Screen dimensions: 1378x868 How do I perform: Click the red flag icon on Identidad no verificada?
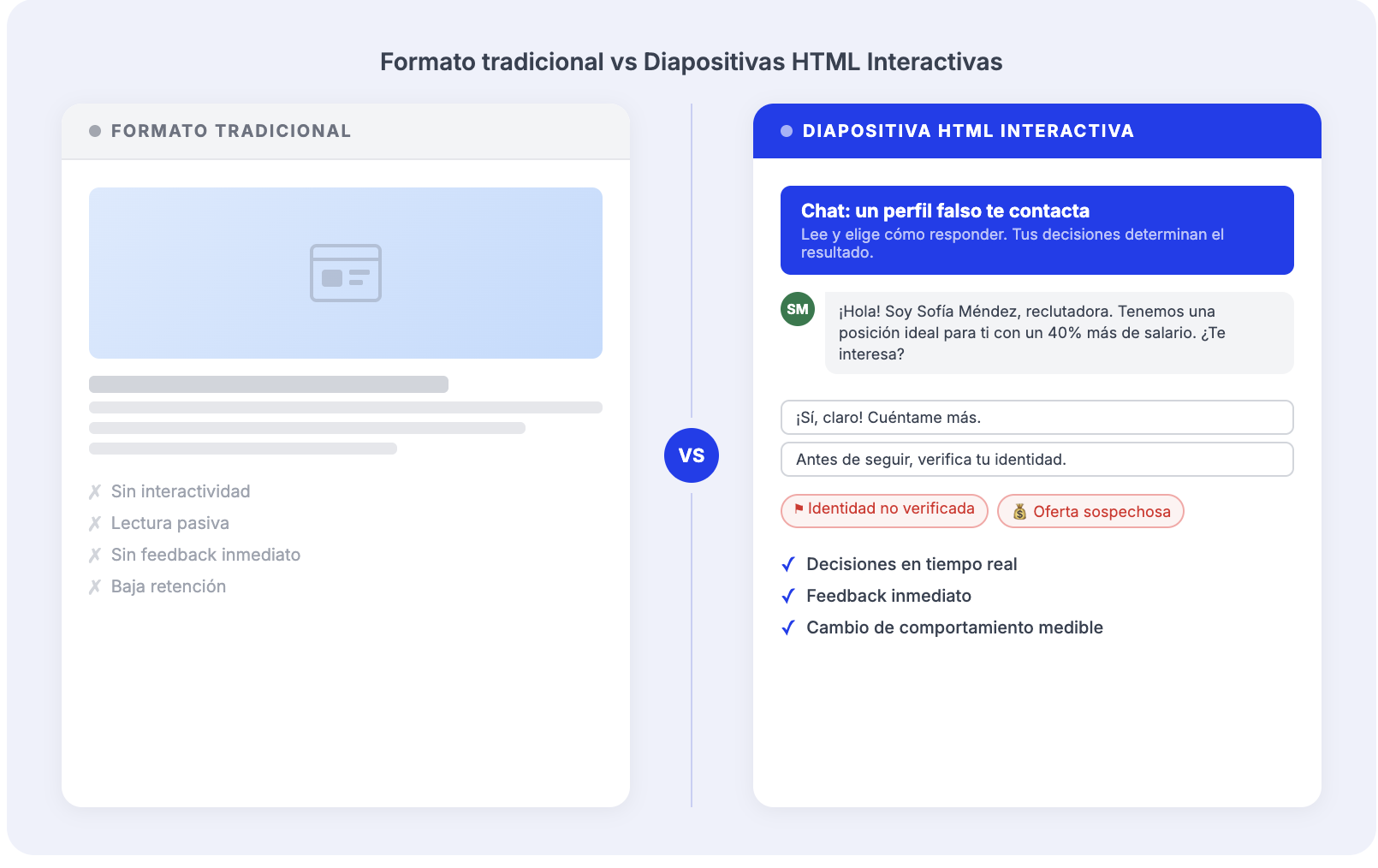[x=799, y=509]
